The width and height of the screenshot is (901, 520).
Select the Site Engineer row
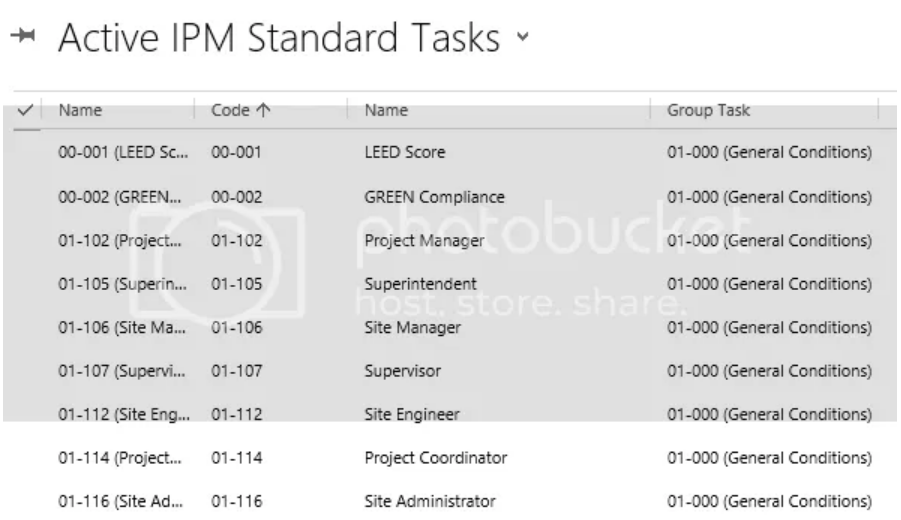(450, 414)
